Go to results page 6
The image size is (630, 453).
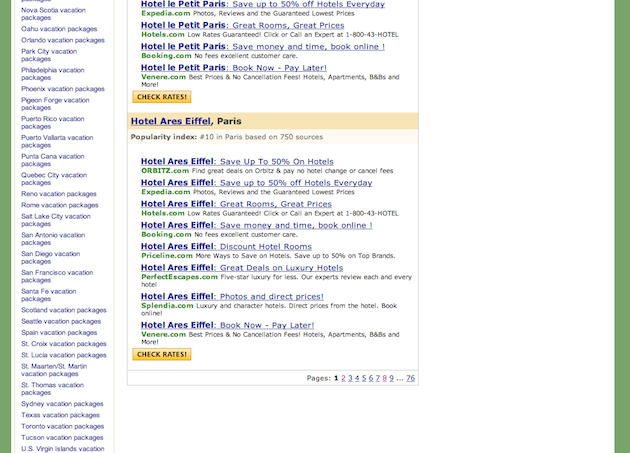click(371, 378)
